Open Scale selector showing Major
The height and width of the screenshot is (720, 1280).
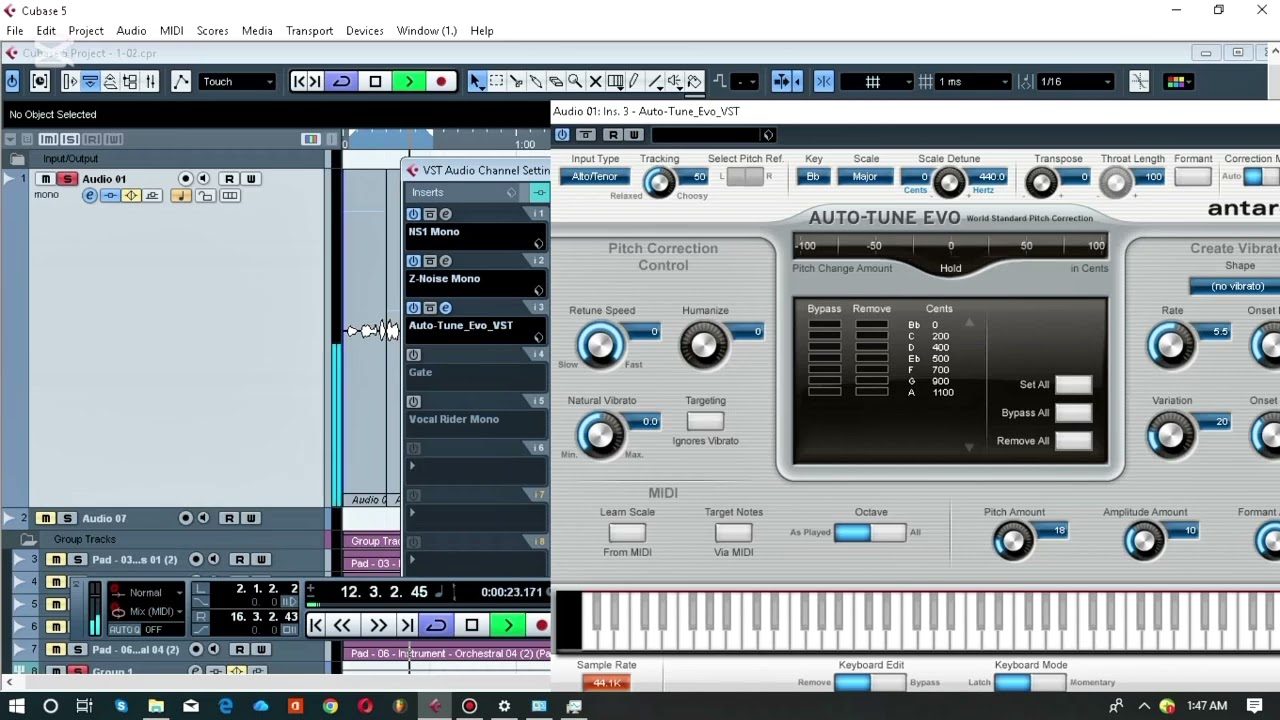pos(865,177)
